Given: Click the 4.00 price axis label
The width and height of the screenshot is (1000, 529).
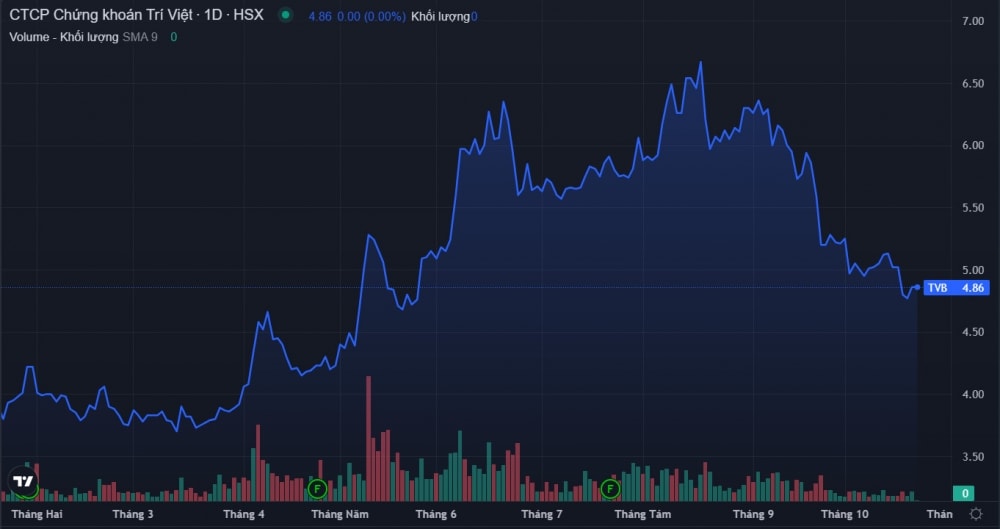Looking at the screenshot, I should pyautogui.click(x=973, y=395).
